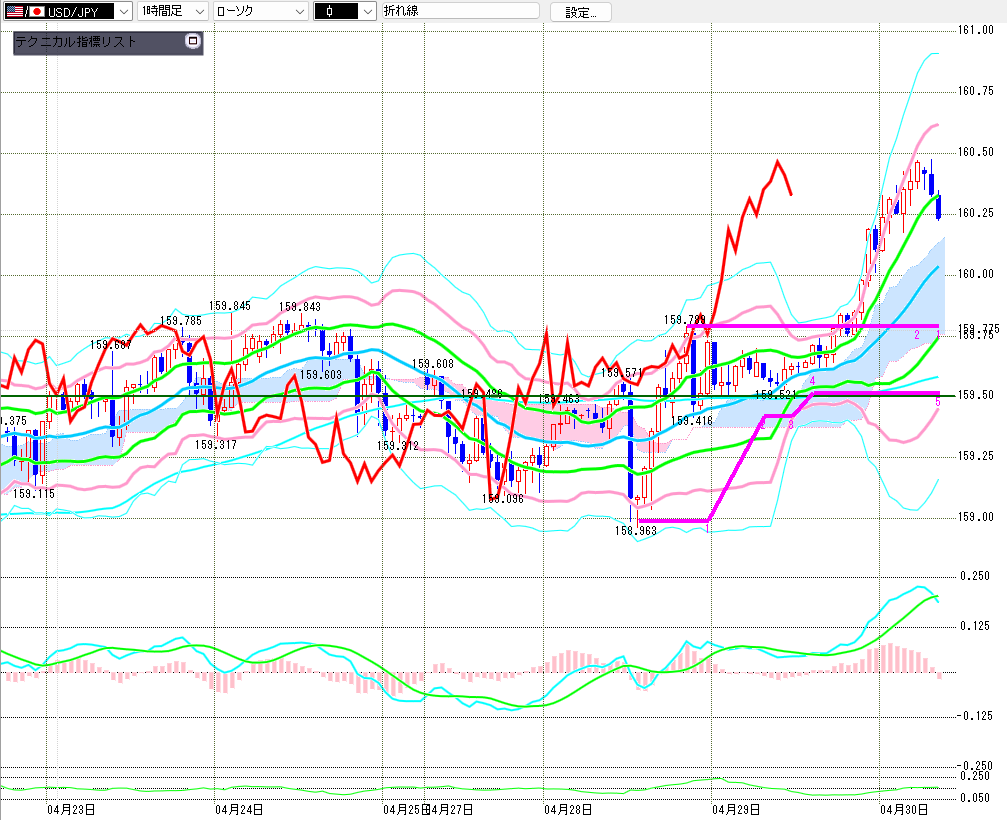This screenshot has width=1007, height=820.
Task: Expand the 1時間足 timeframe dropdown
Action: [198, 12]
